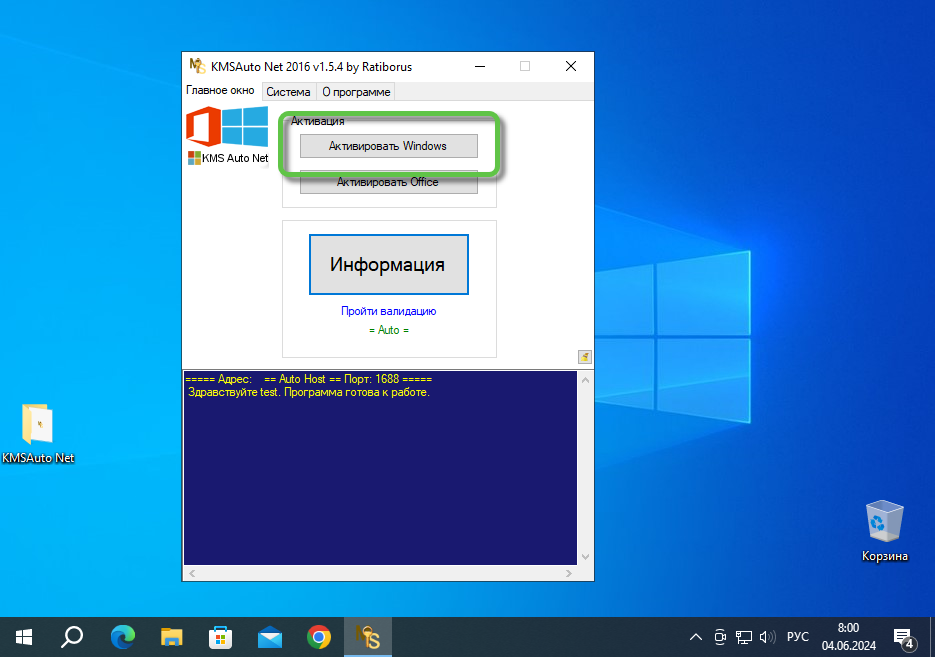This screenshot has height=657, width=935.
Task: Open taskbar search magnifier
Action: pyautogui.click(x=72, y=637)
